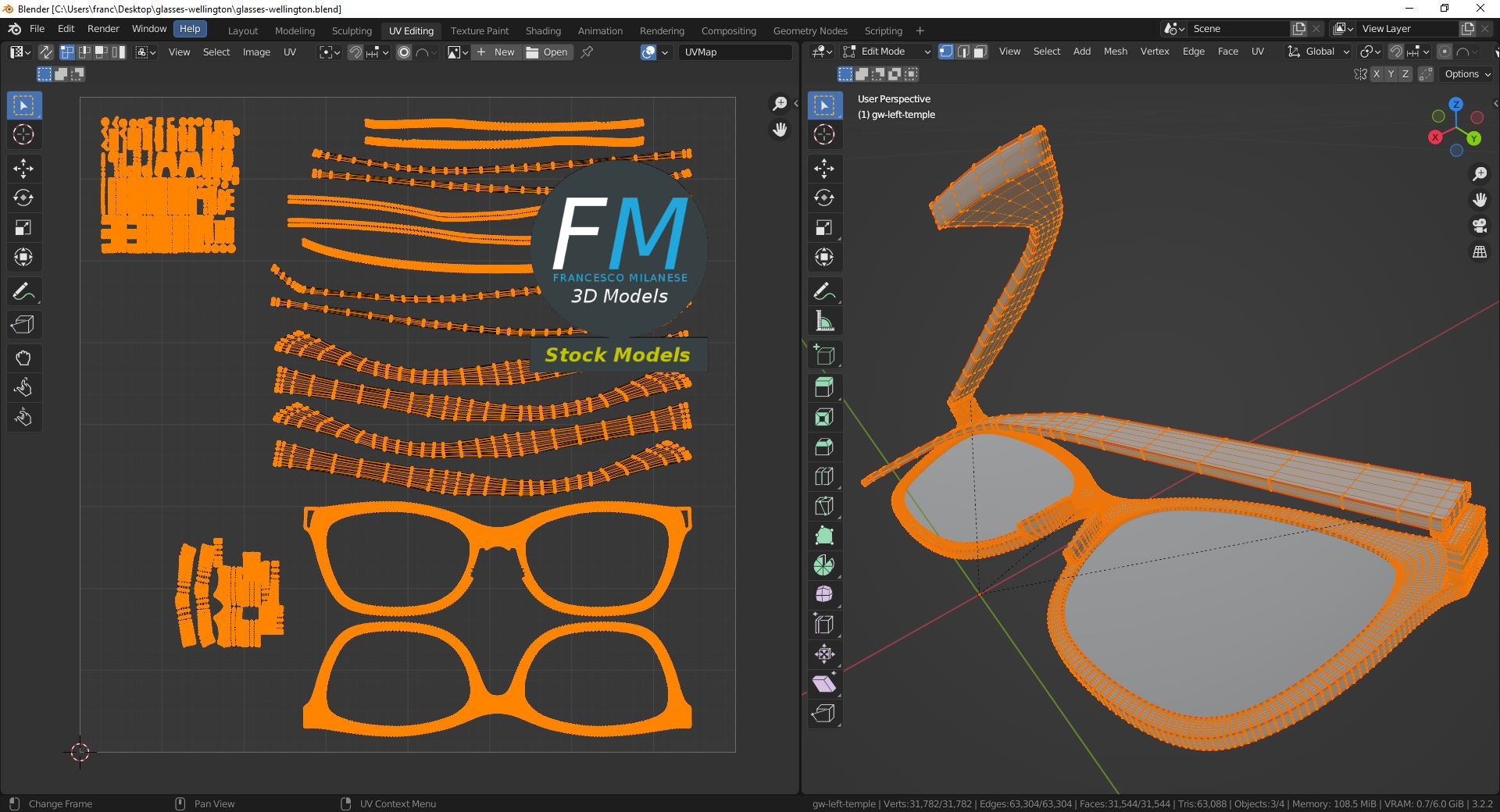The image size is (1500, 812).
Task: Enable X axis mirror in viewport
Action: pos(1377,74)
